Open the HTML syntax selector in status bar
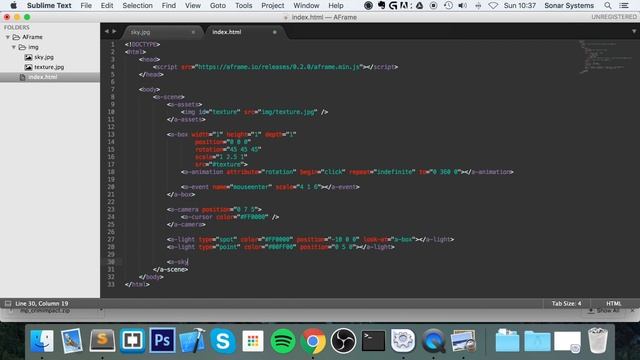 pyautogui.click(x=613, y=303)
